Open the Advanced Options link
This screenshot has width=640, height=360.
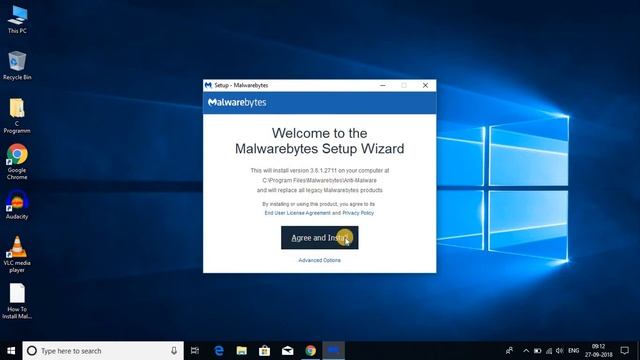pyautogui.click(x=320, y=260)
